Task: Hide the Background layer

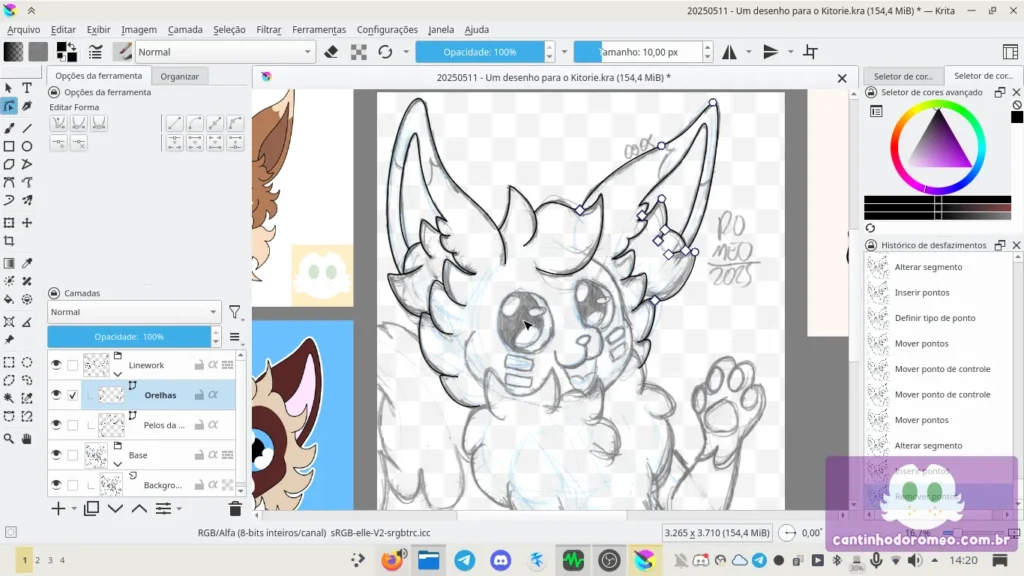Action: pyautogui.click(x=56, y=485)
